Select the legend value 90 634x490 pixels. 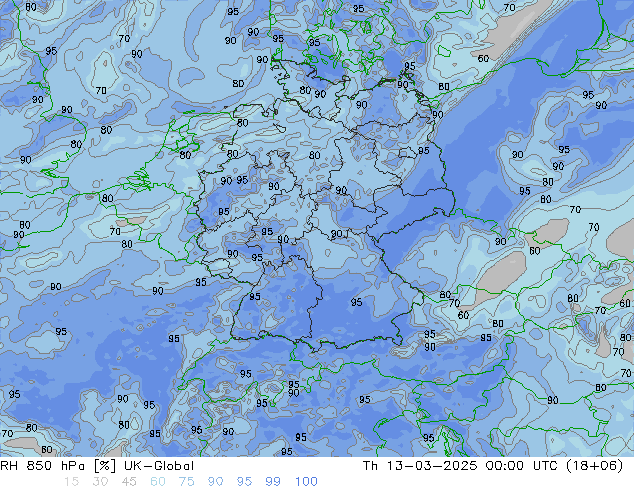tap(215, 482)
